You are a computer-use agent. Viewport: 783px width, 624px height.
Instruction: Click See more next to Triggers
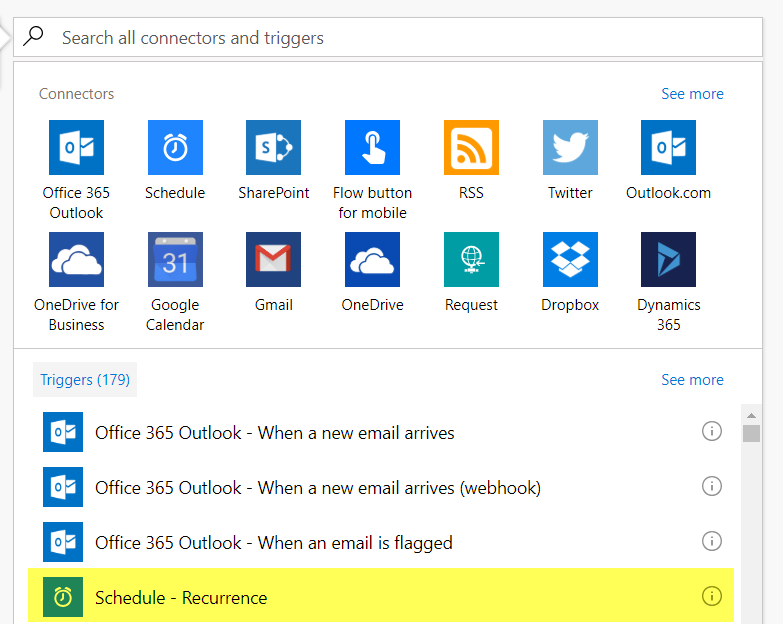(x=692, y=380)
